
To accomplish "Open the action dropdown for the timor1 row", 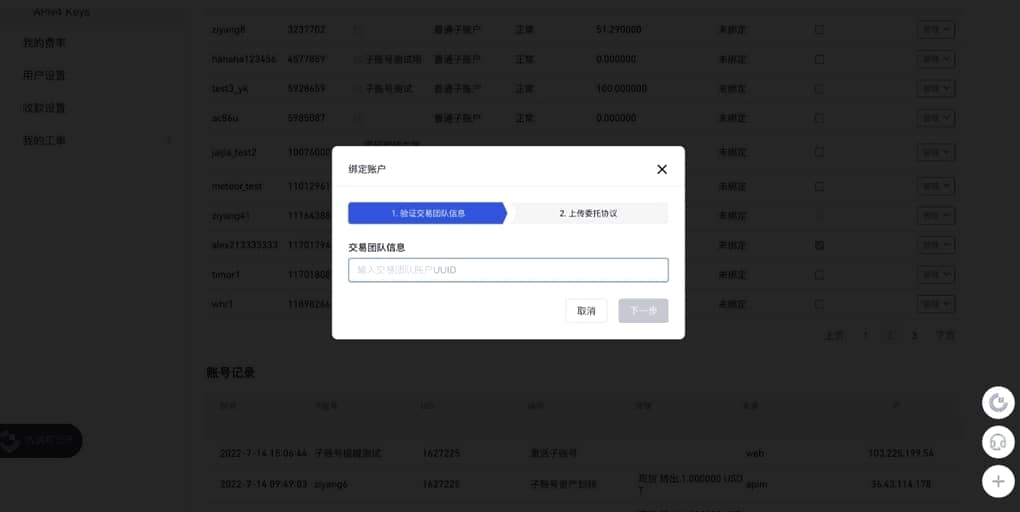I will pyautogui.click(x=935, y=274).
